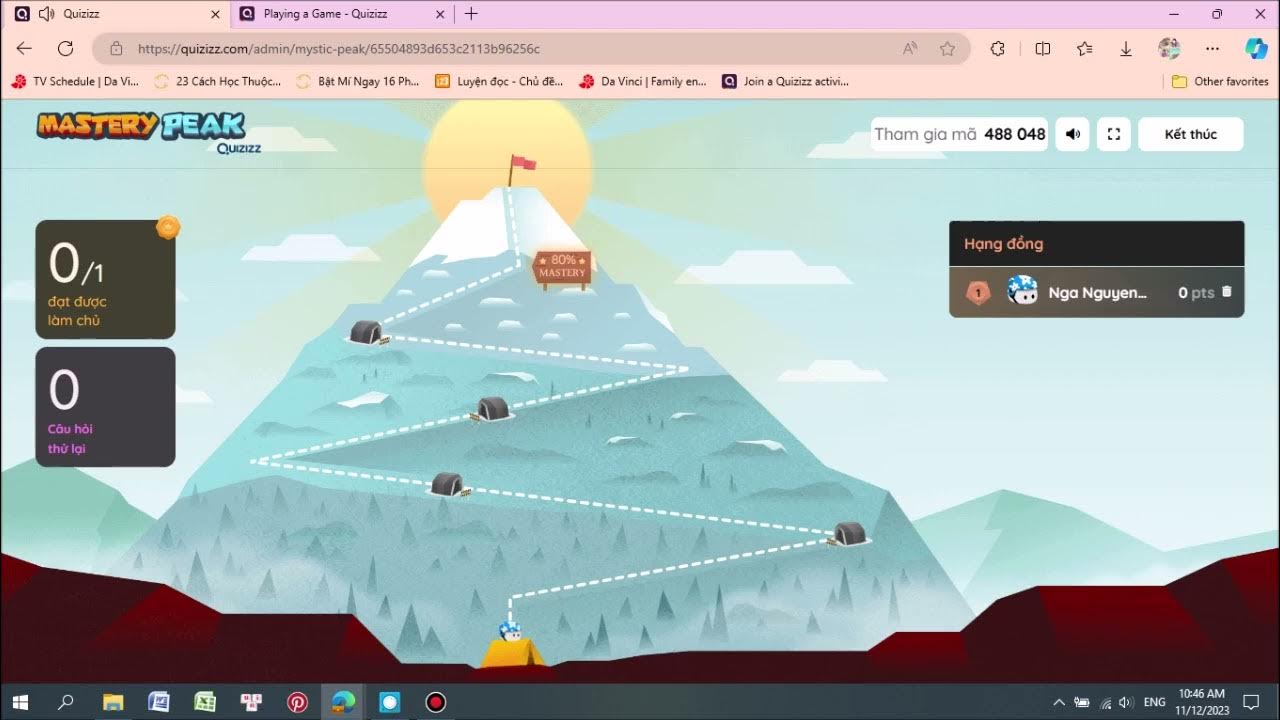Expand the Other favorites folder
This screenshot has height=720, width=1280.
pos(1220,81)
